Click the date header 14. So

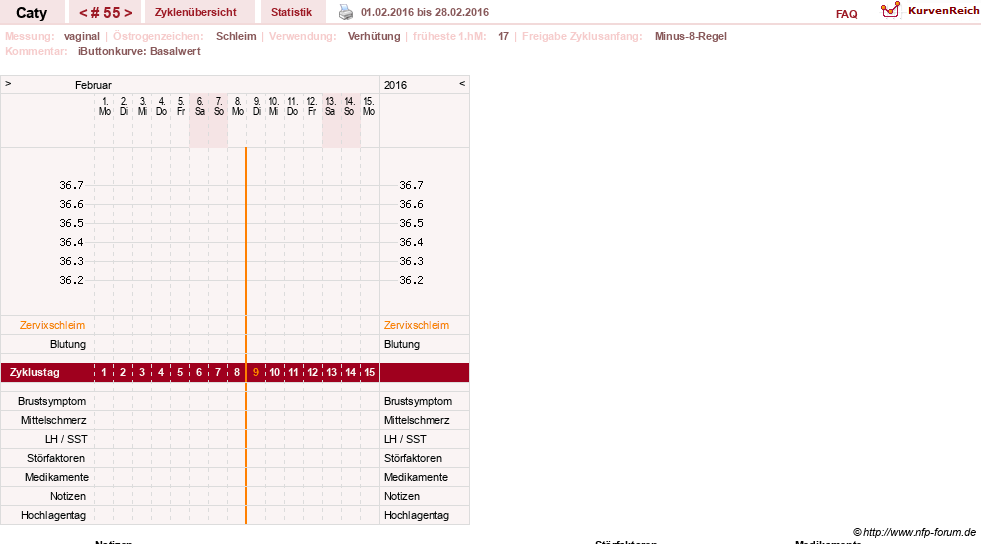(x=349, y=106)
